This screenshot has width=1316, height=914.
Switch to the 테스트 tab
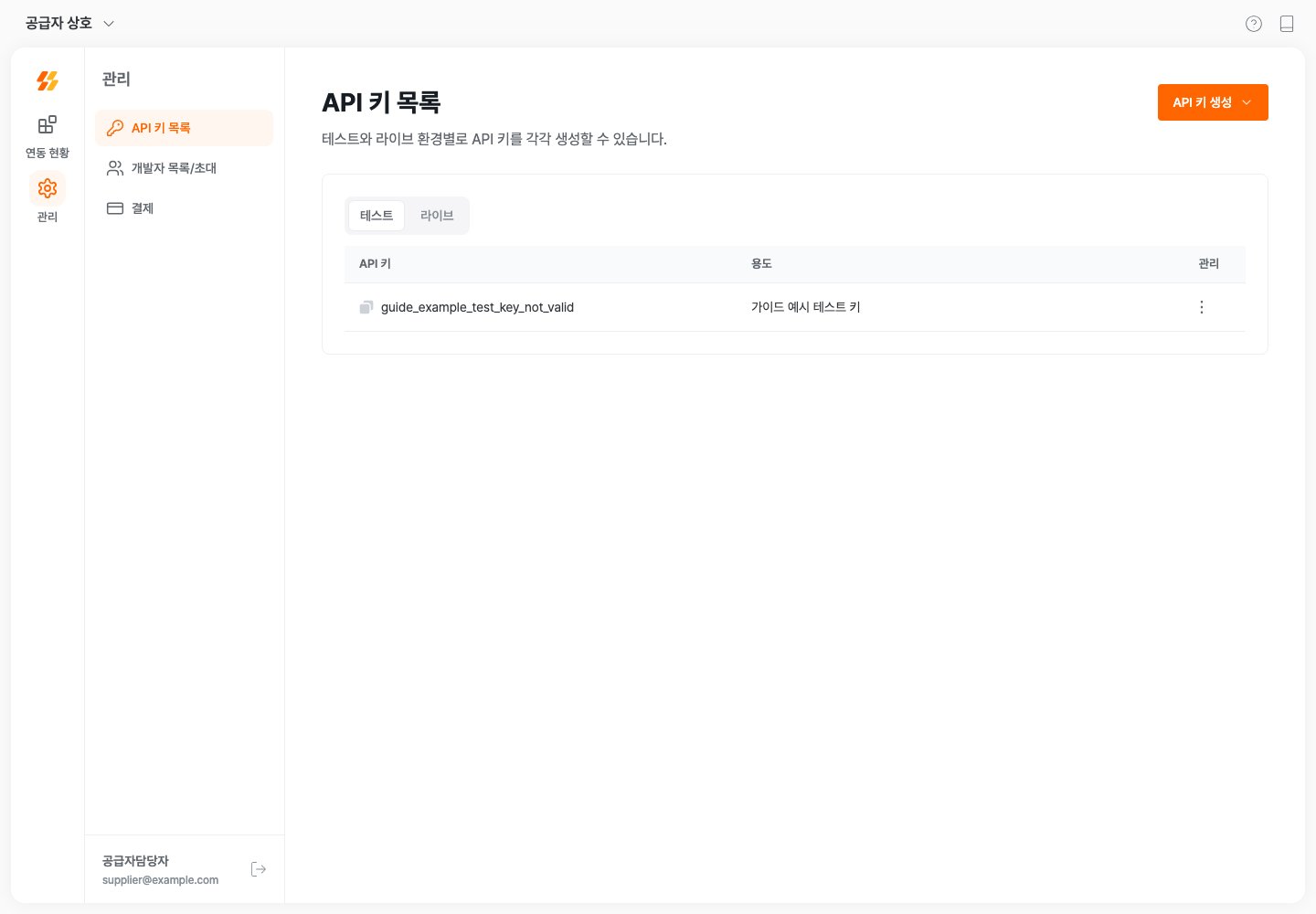[x=377, y=216]
